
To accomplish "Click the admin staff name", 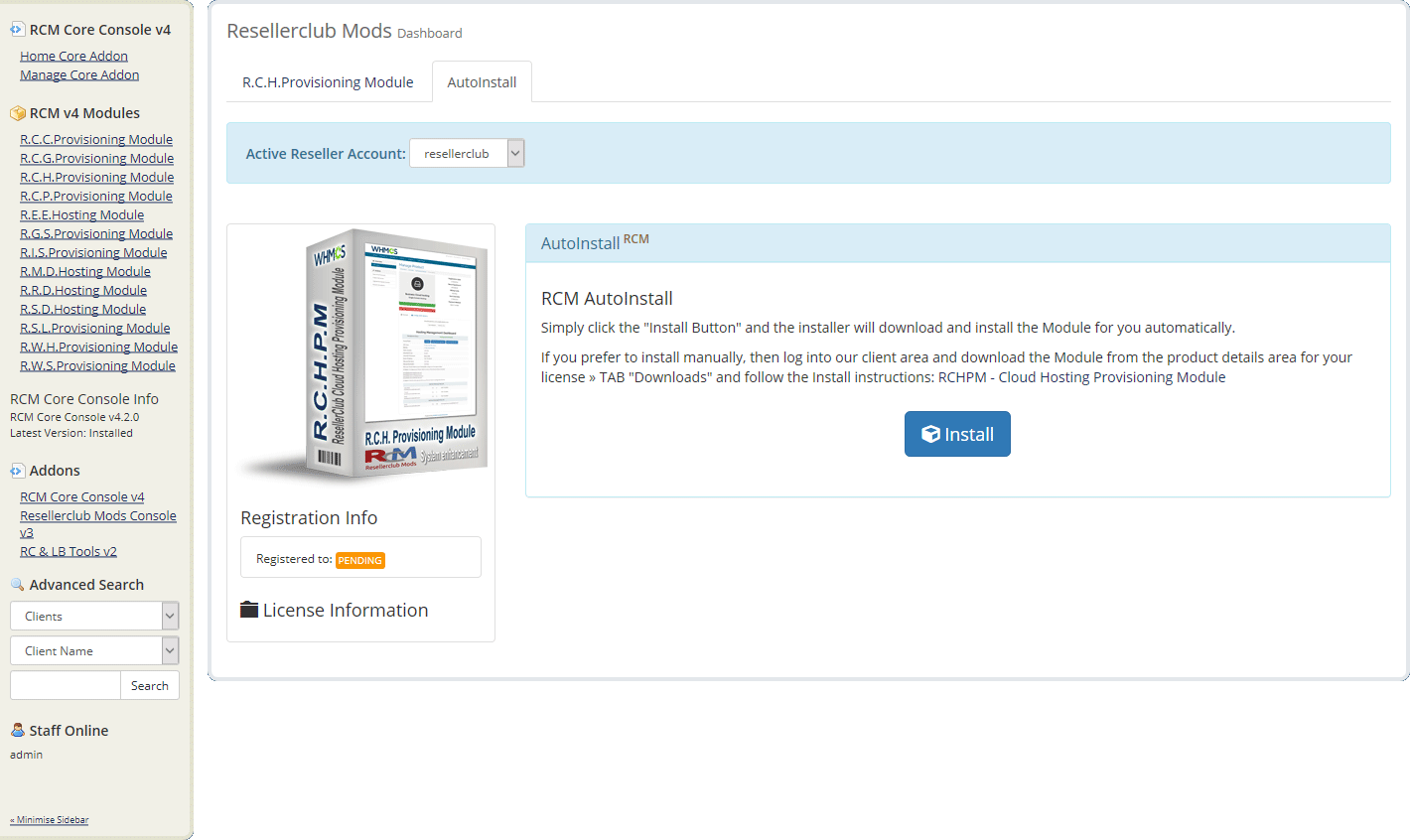I will point(27,755).
